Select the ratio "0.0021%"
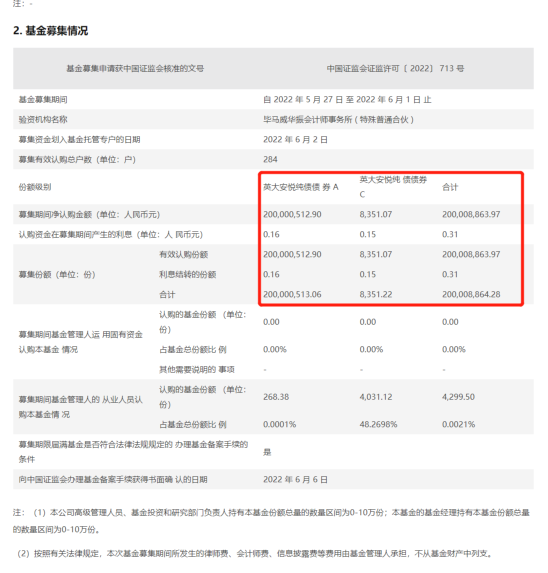Image resolution: width=548 pixels, height=573 pixels. pos(458,424)
